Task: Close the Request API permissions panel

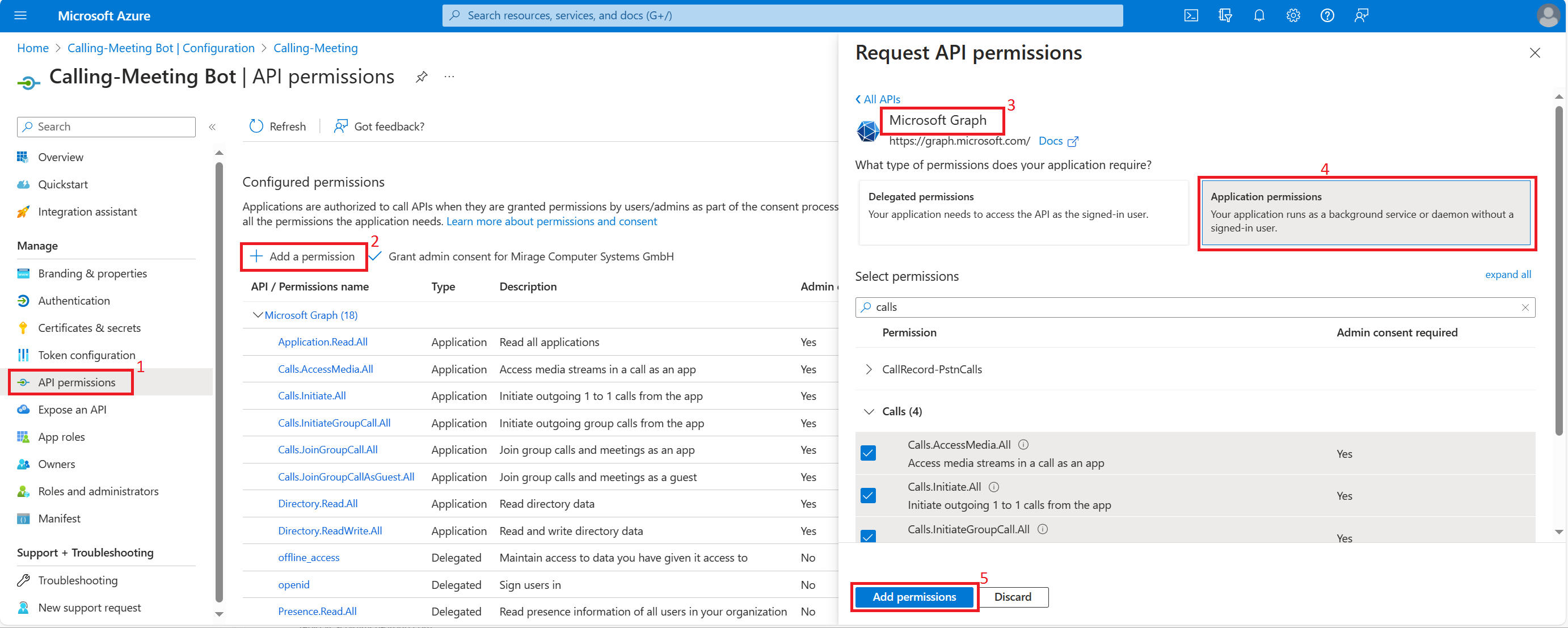Action: (1535, 53)
